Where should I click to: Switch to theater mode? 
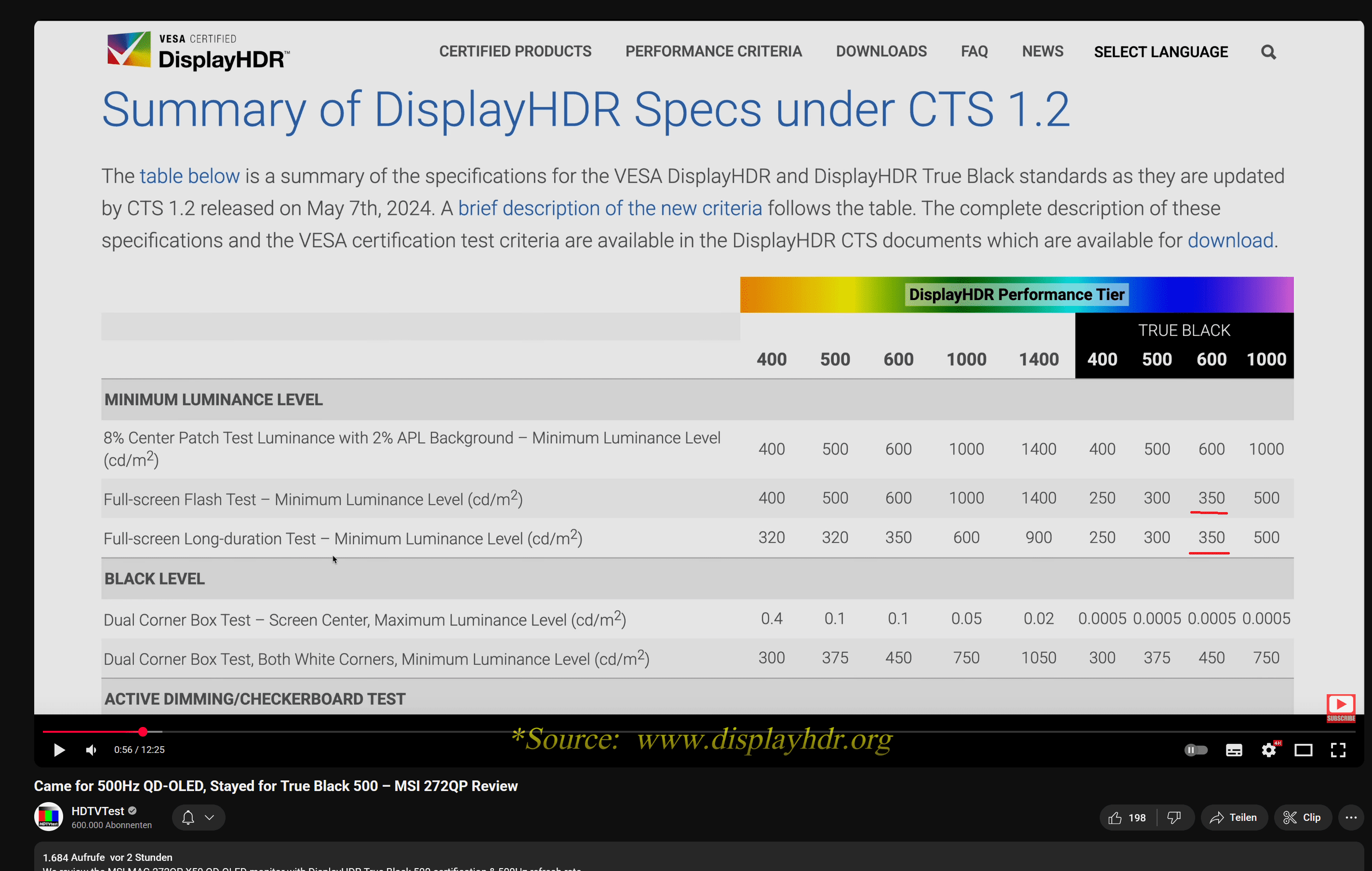(x=1303, y=750)
